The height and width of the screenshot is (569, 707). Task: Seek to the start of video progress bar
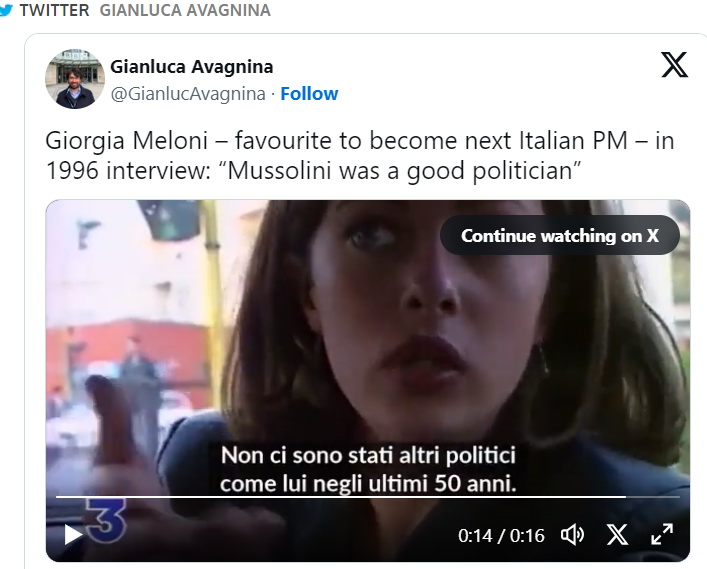pos(58,497)
